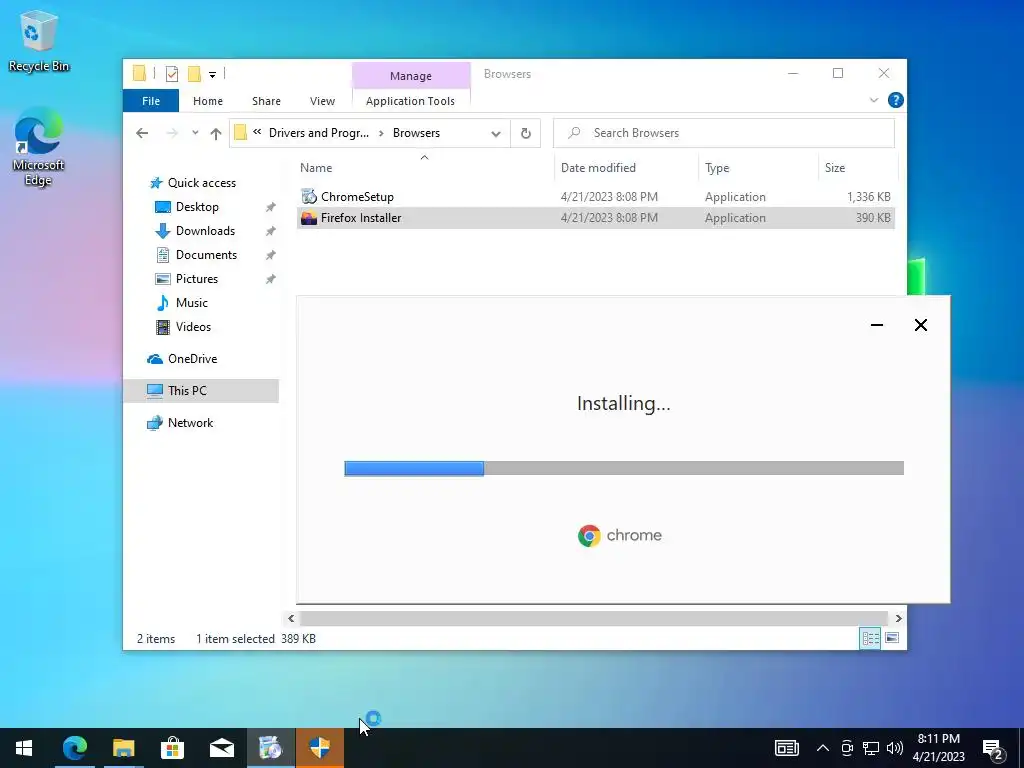
Task: Launch Microsoft Edge desktop shortcut
Action: click(39, 147)
